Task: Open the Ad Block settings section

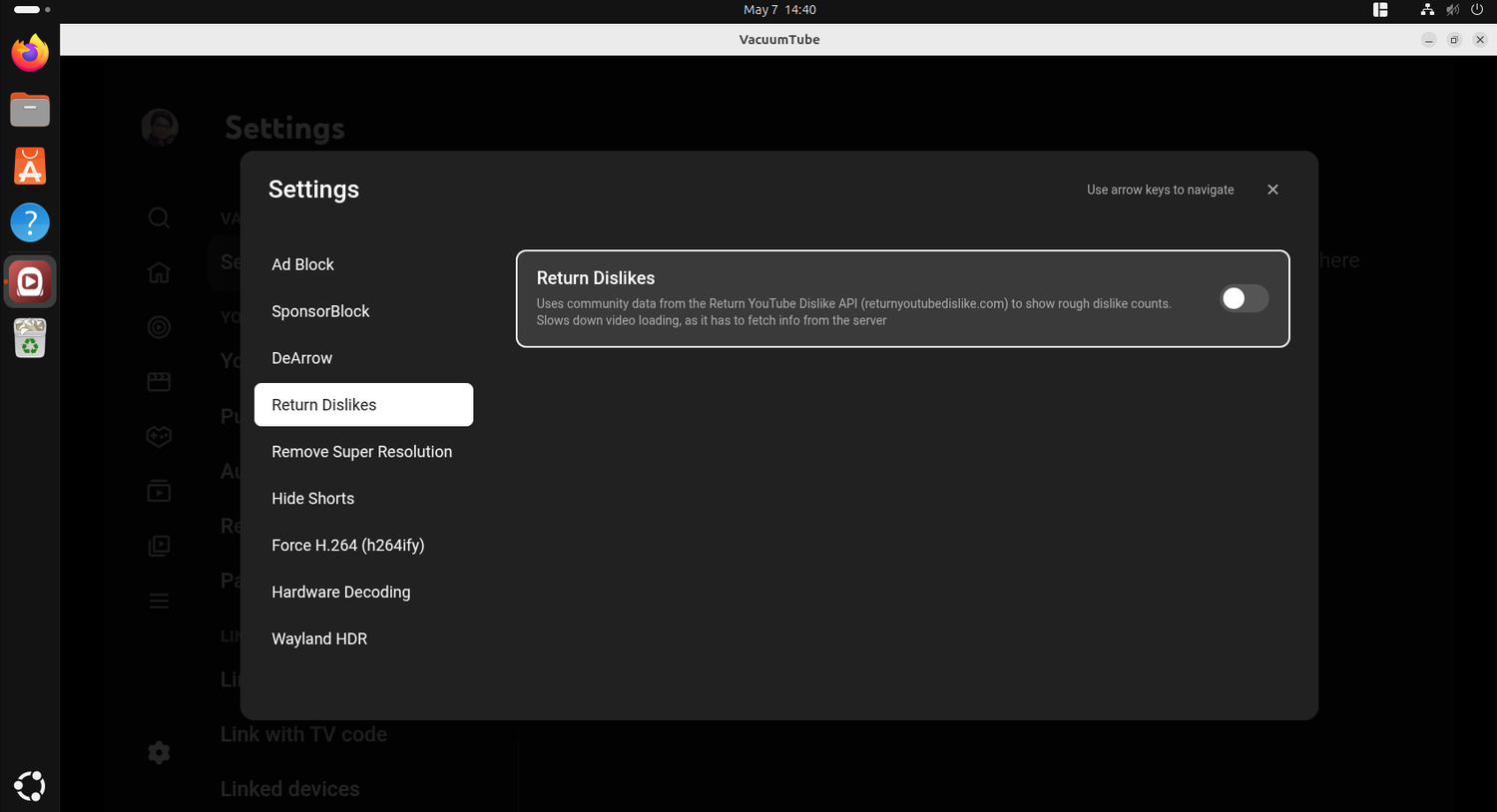Action: pyautogui.click(x=363, y=264)
